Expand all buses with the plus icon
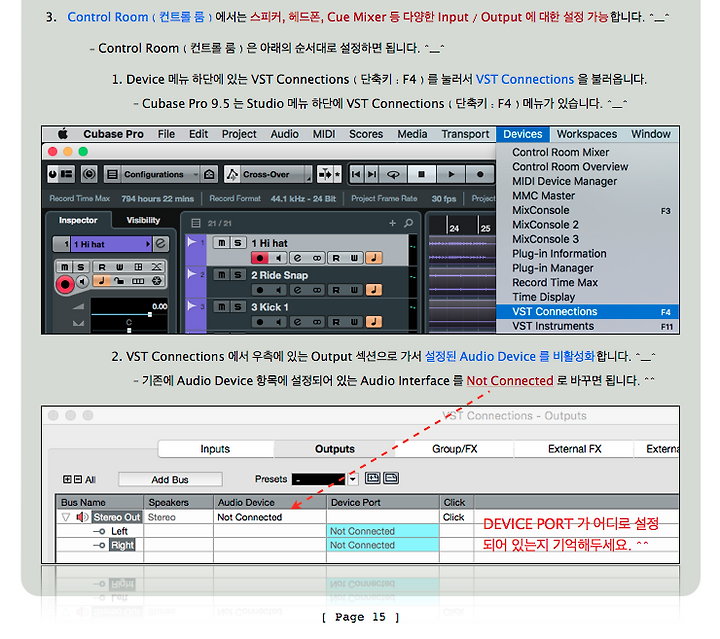The width and height of the screenshot is (720, 639). coord(67,479)
